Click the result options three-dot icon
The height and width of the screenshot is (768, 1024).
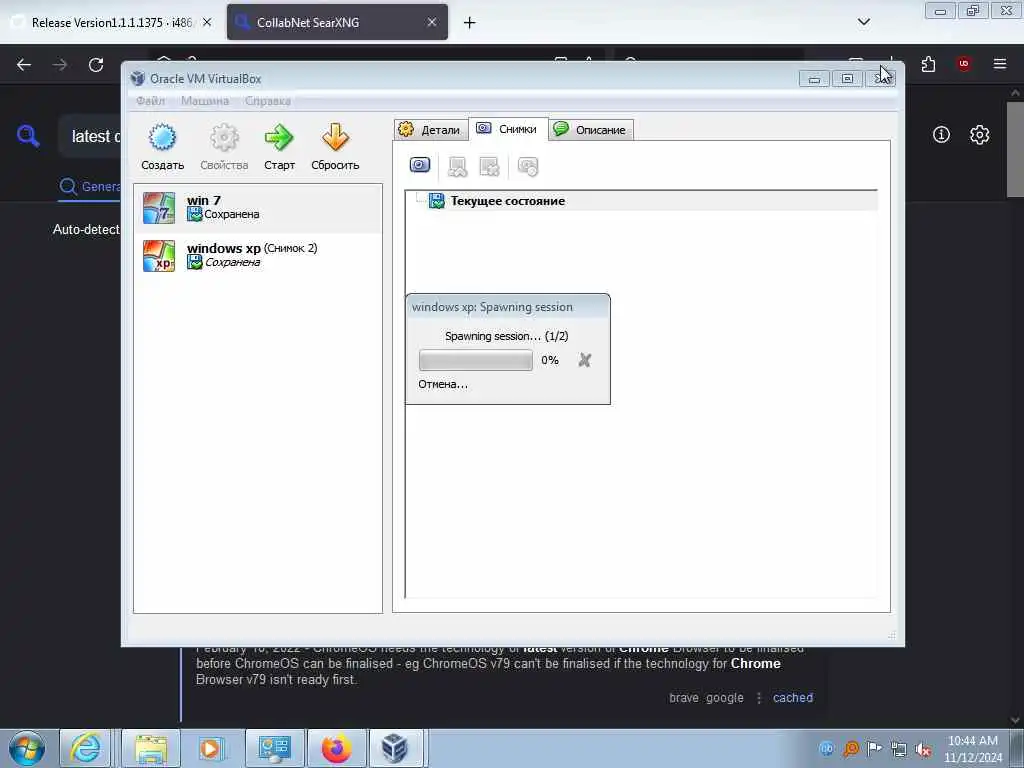(x=759, y=698)
